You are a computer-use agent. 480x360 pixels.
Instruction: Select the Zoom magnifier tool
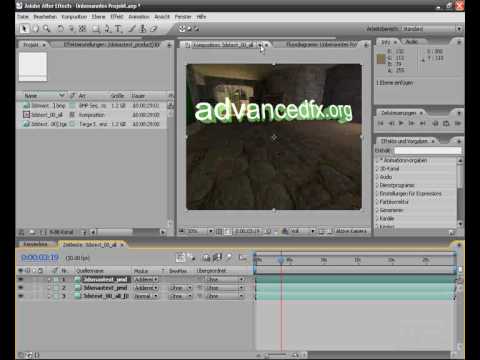click(x=46, y=29)
